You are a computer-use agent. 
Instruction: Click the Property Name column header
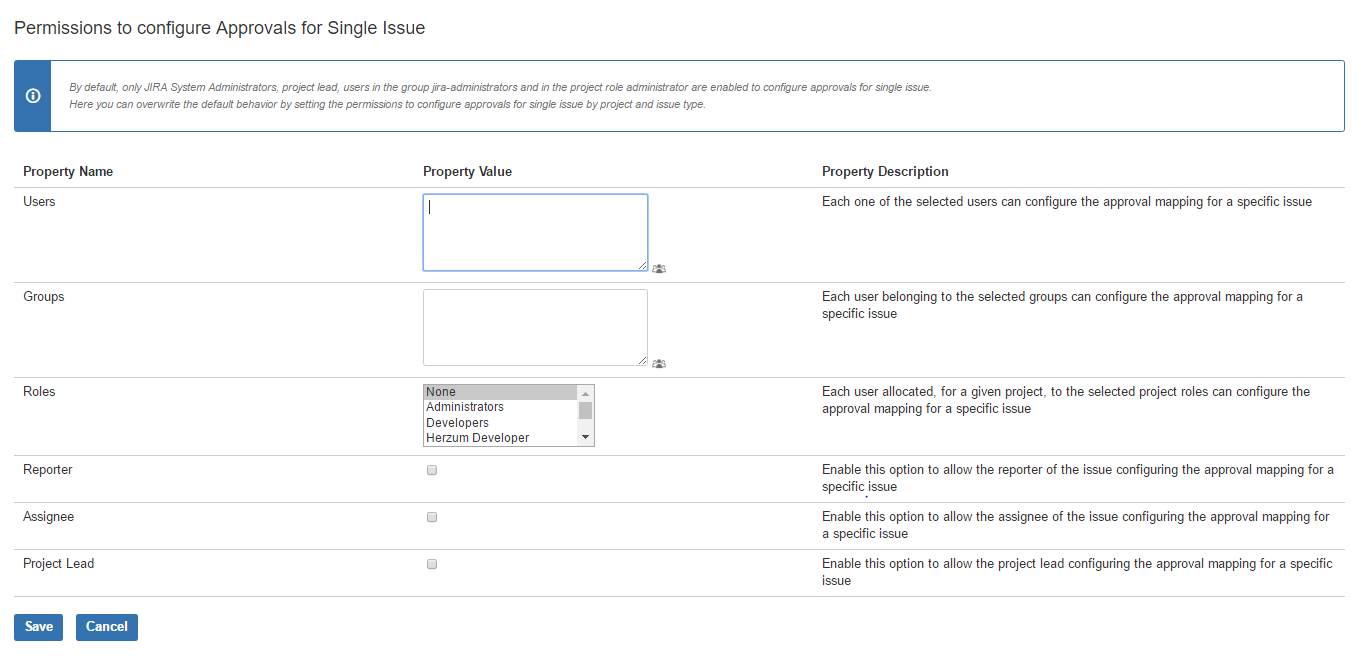point(68,172)
